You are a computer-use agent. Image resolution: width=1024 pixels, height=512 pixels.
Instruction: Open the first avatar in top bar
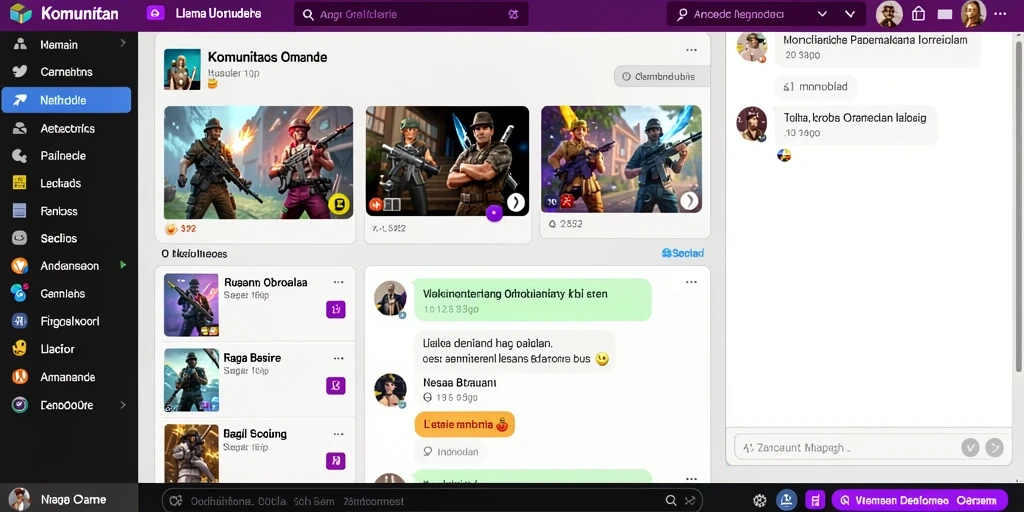(889, 14)
